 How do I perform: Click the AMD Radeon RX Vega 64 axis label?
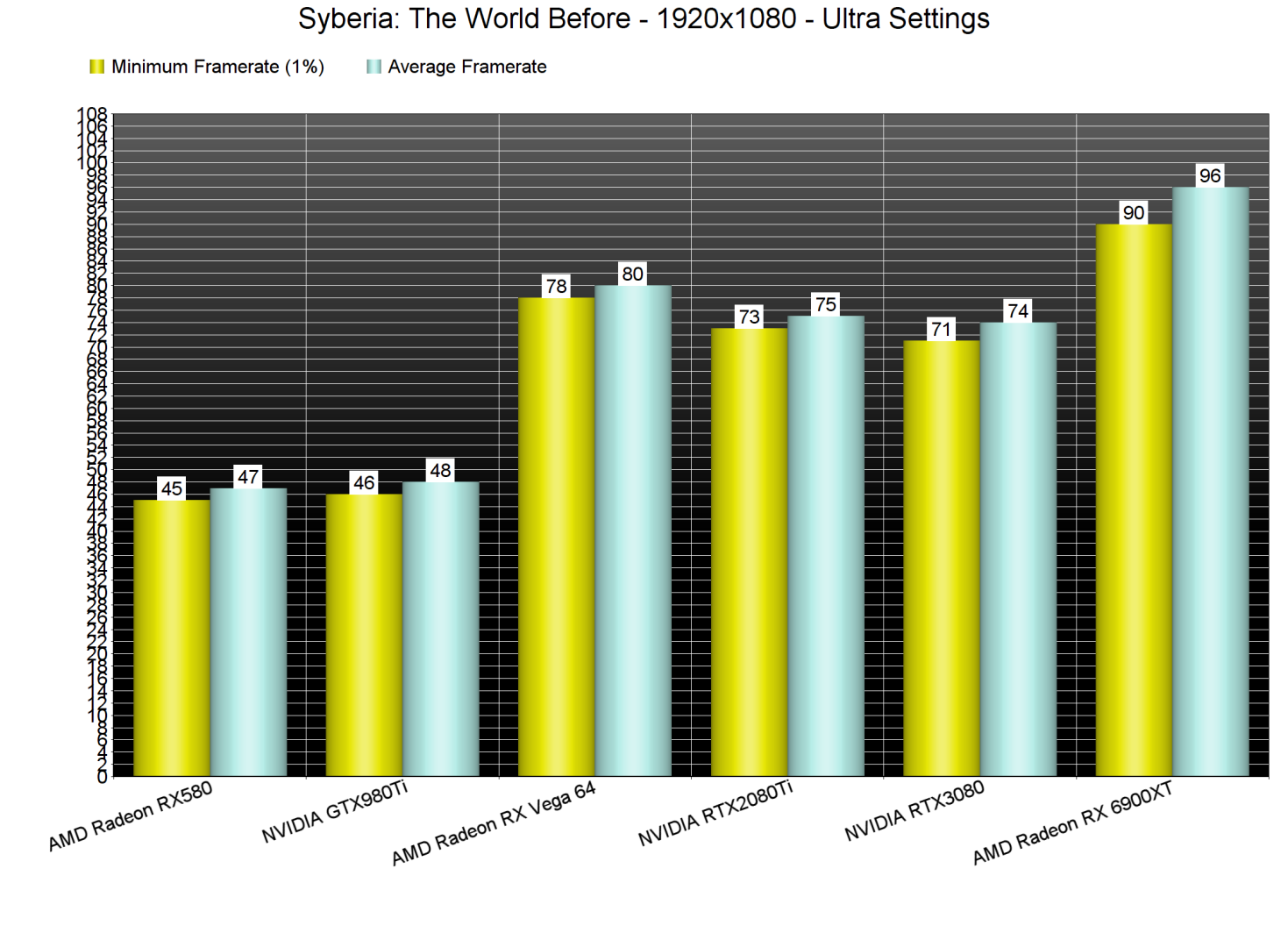[493, 822]
